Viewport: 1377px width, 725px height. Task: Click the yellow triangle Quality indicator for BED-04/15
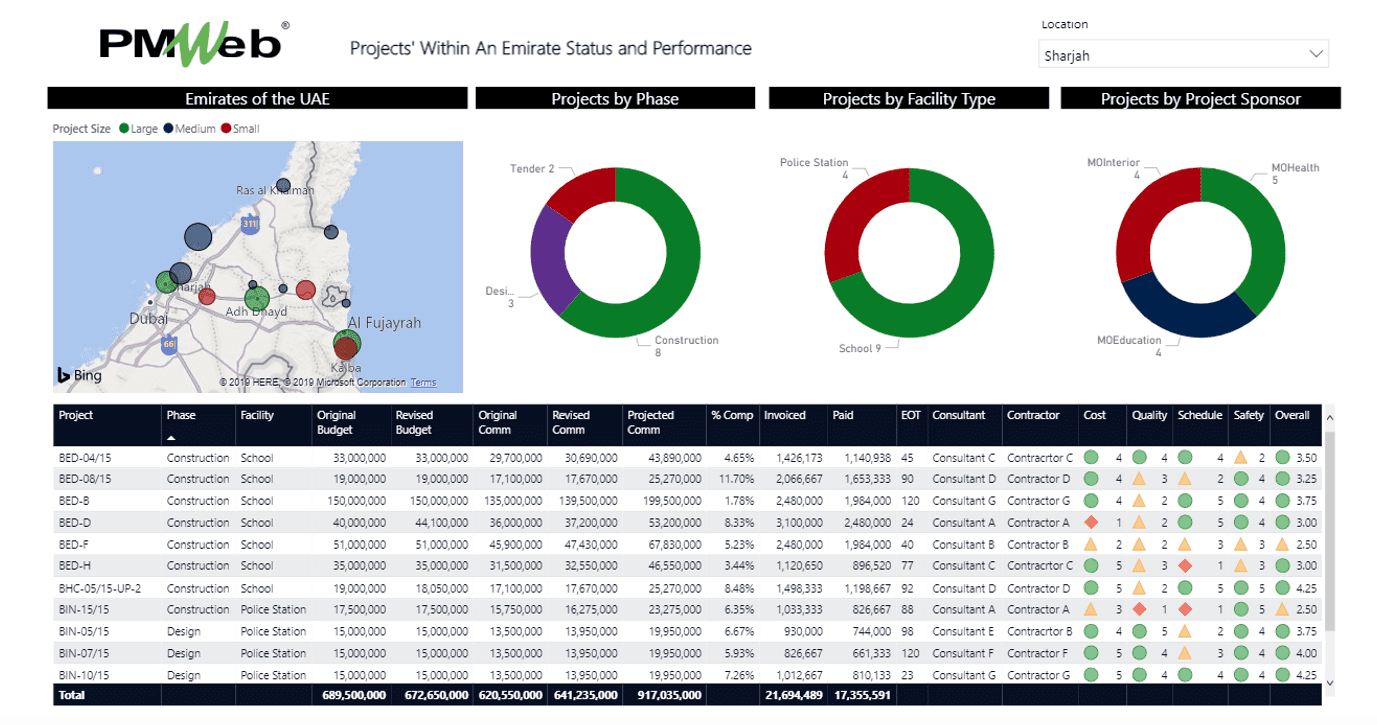[x=1139, y=457]
